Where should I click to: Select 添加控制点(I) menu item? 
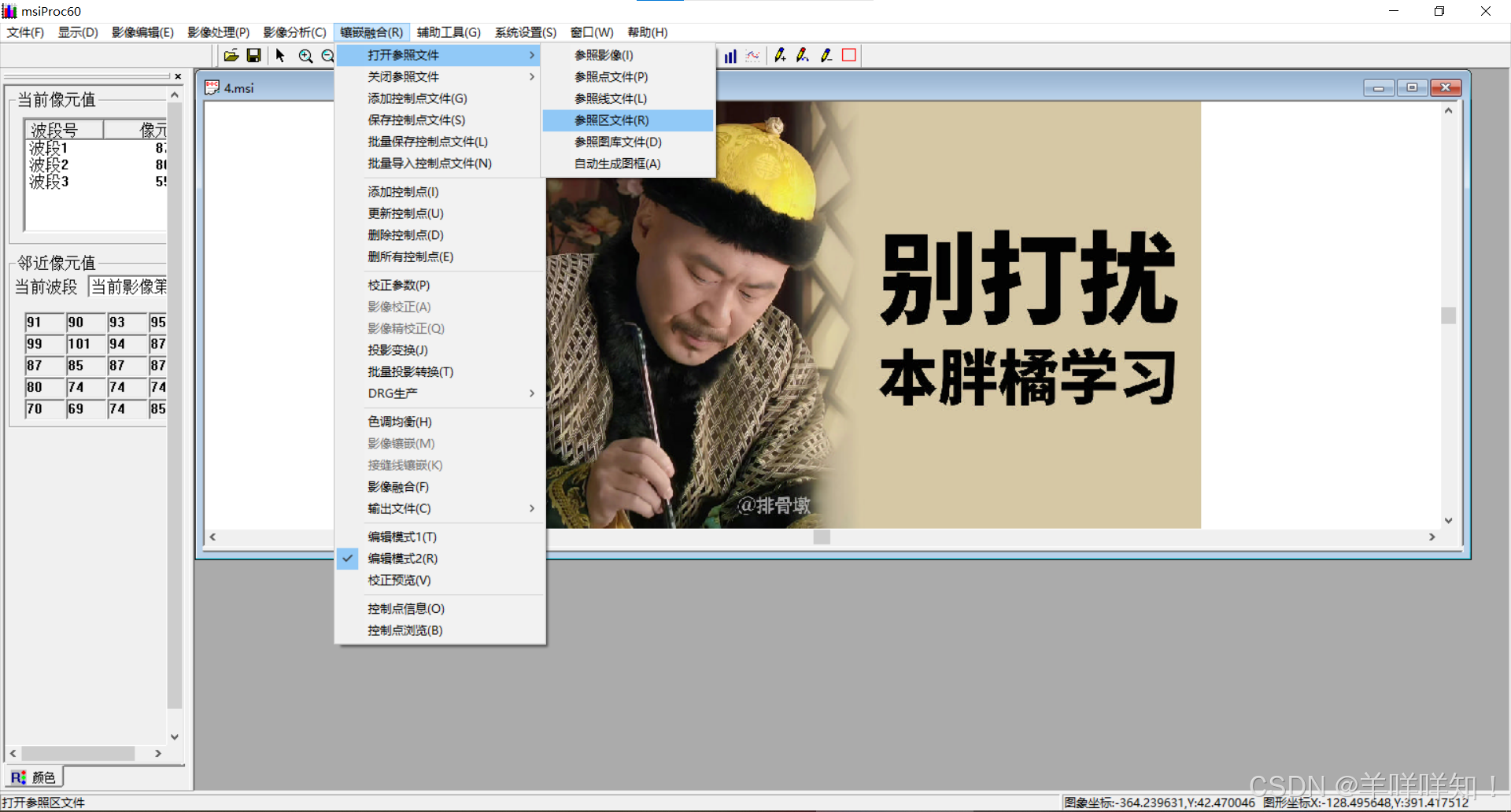(x=439, y=192)
